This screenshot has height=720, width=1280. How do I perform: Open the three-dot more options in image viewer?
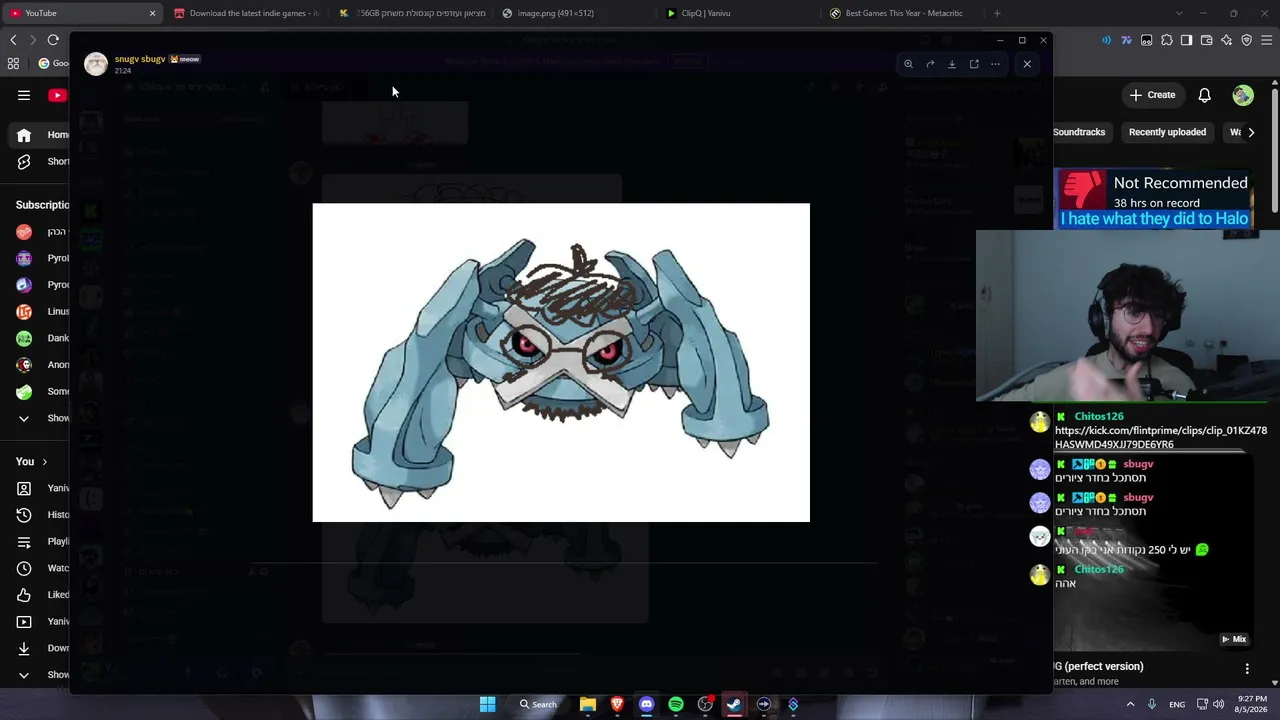995,64
